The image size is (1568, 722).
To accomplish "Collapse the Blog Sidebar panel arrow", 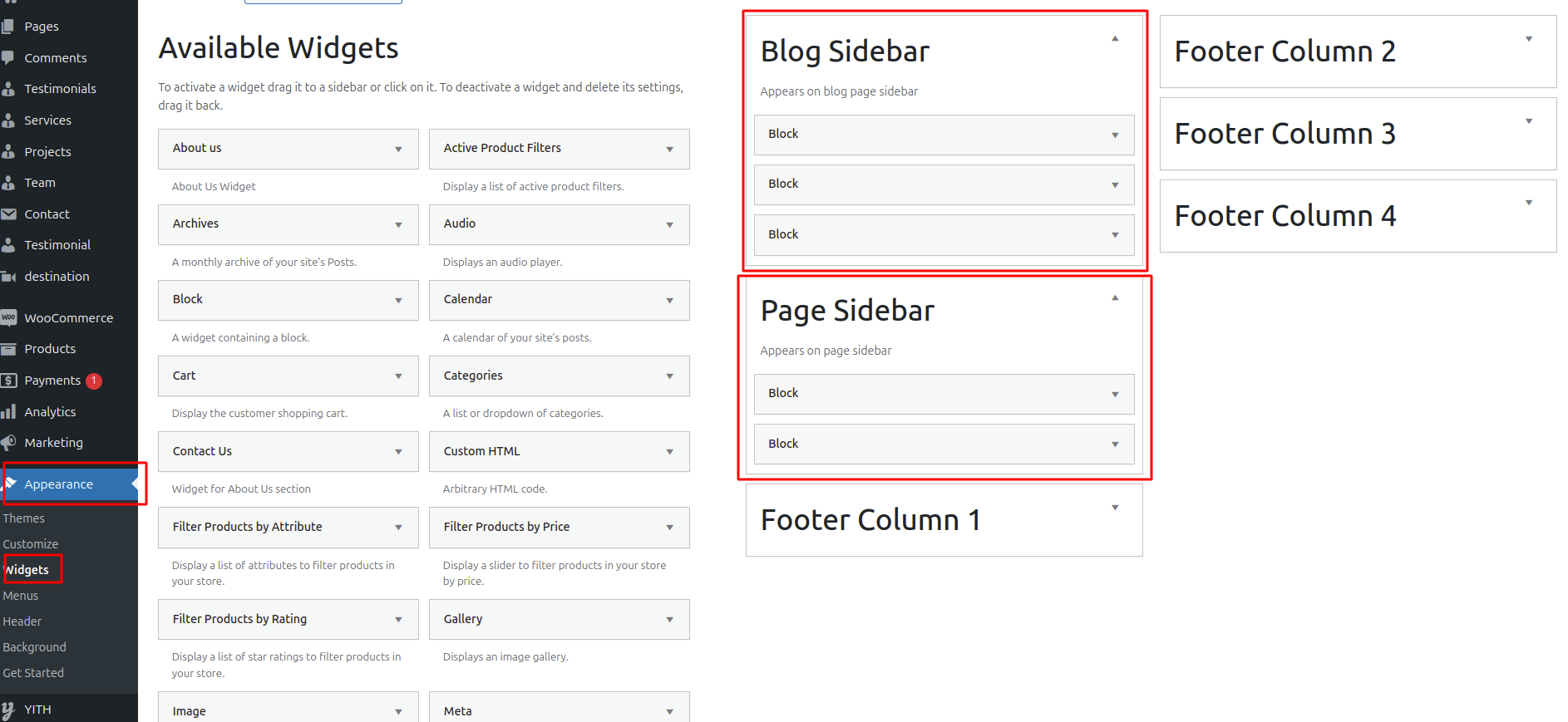I will (1115, 38).
